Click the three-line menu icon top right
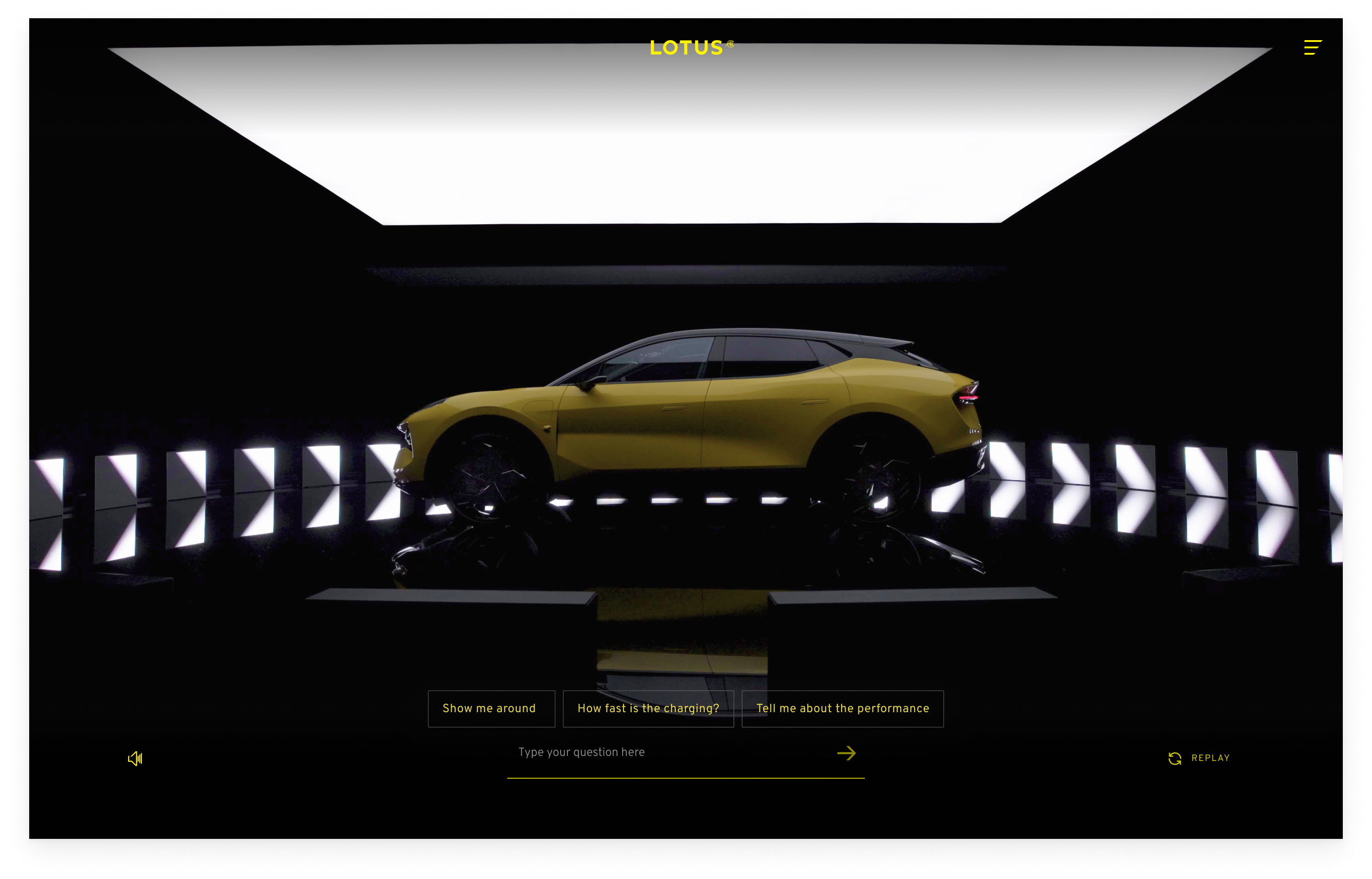 click(1313, 48)
